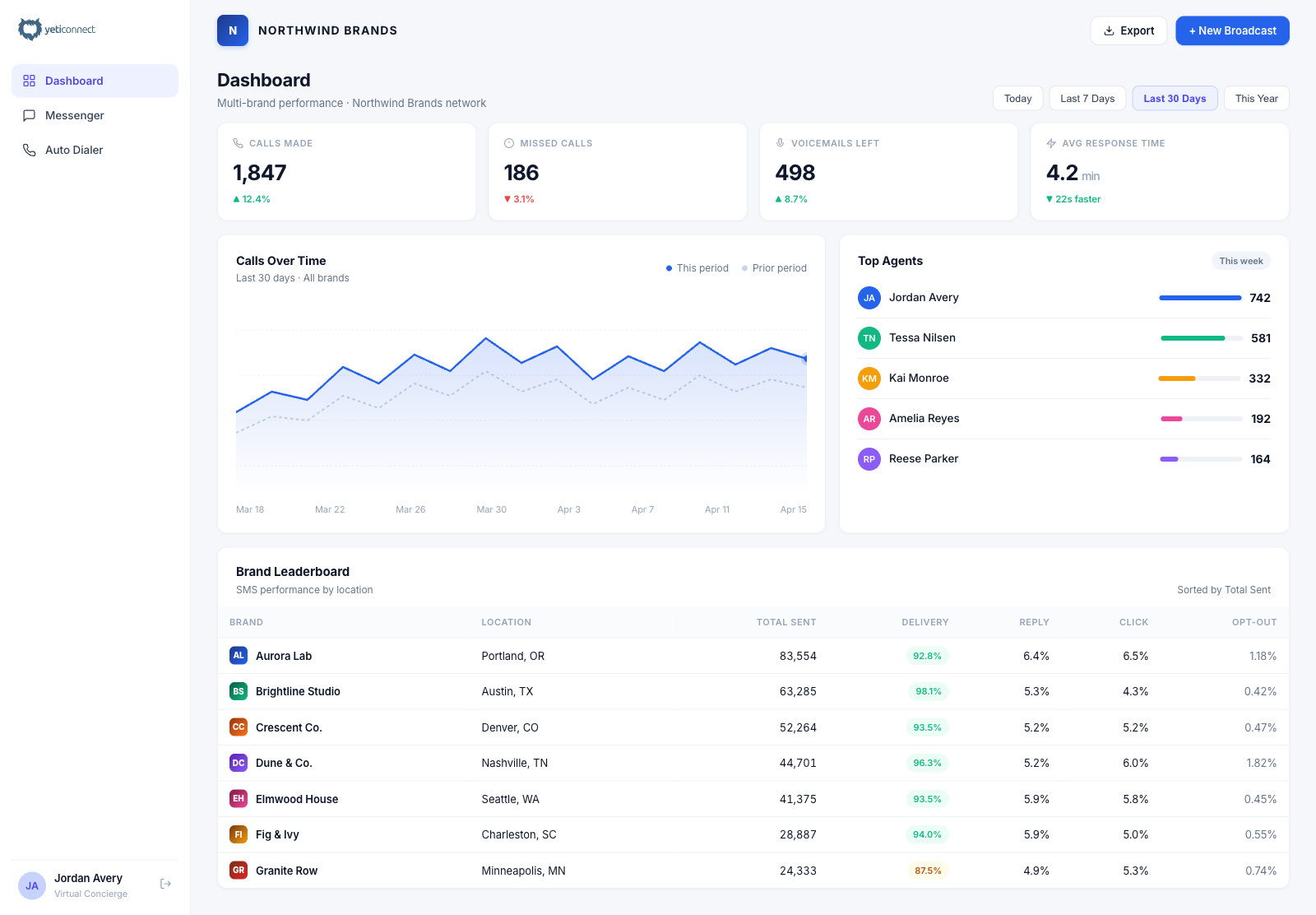Screen dimensions: 1316x915
Task: Export the dashboard data
Action: (x=1128, y=30)
